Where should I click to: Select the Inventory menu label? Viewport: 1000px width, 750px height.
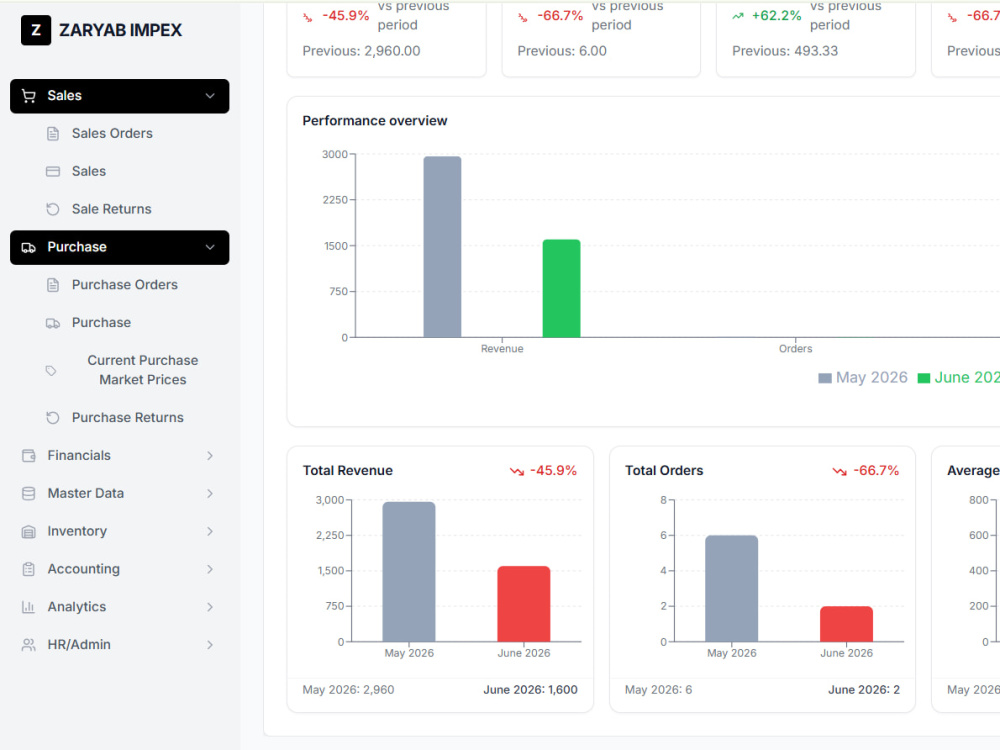pyautogui.click(x=77, y=531)
